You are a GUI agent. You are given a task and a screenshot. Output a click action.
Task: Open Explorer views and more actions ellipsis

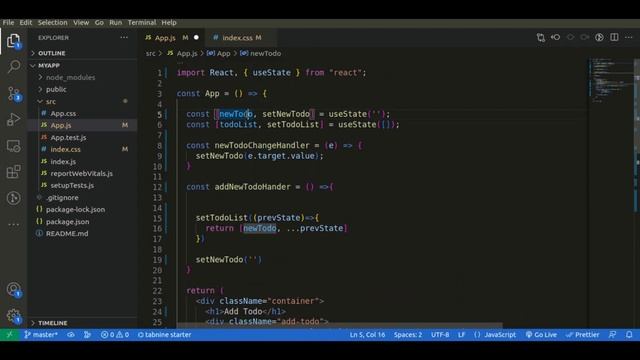(x=124, y=38)
